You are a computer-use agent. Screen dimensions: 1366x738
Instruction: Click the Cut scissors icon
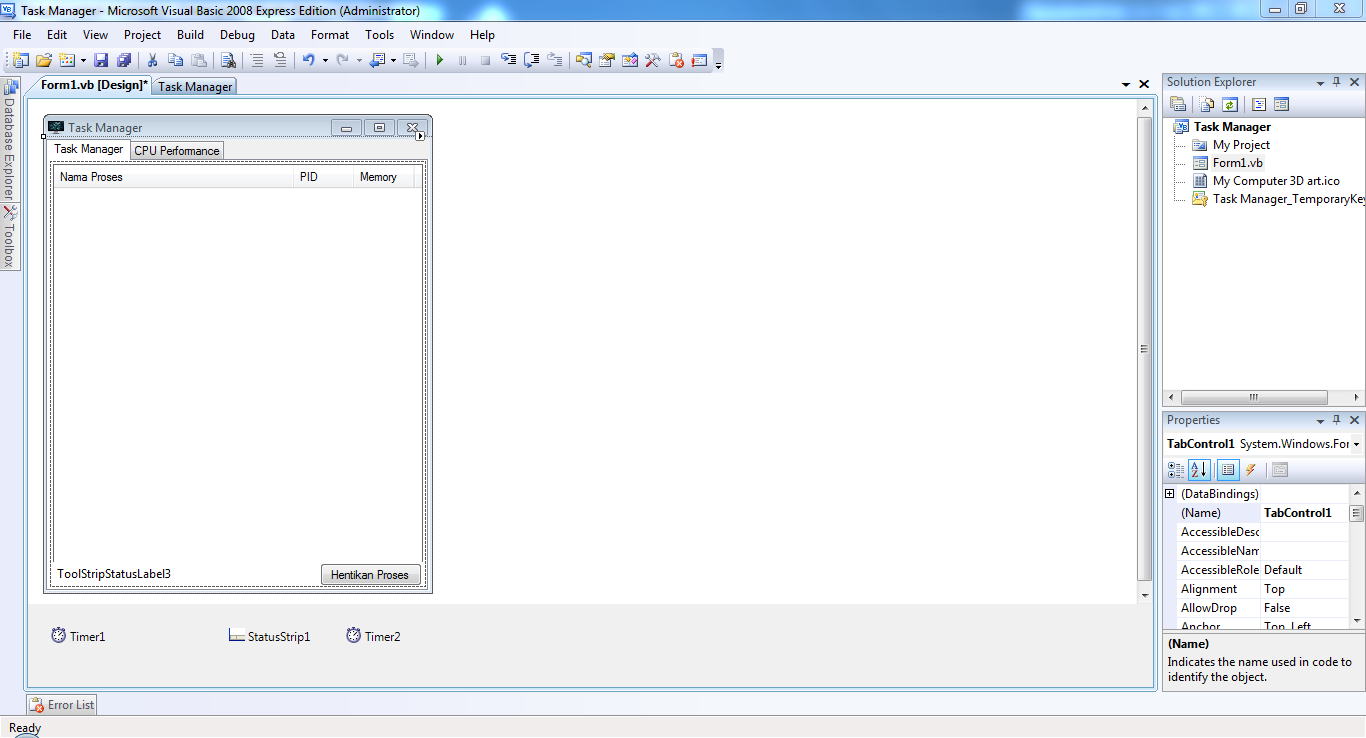[x=153, y=61]
